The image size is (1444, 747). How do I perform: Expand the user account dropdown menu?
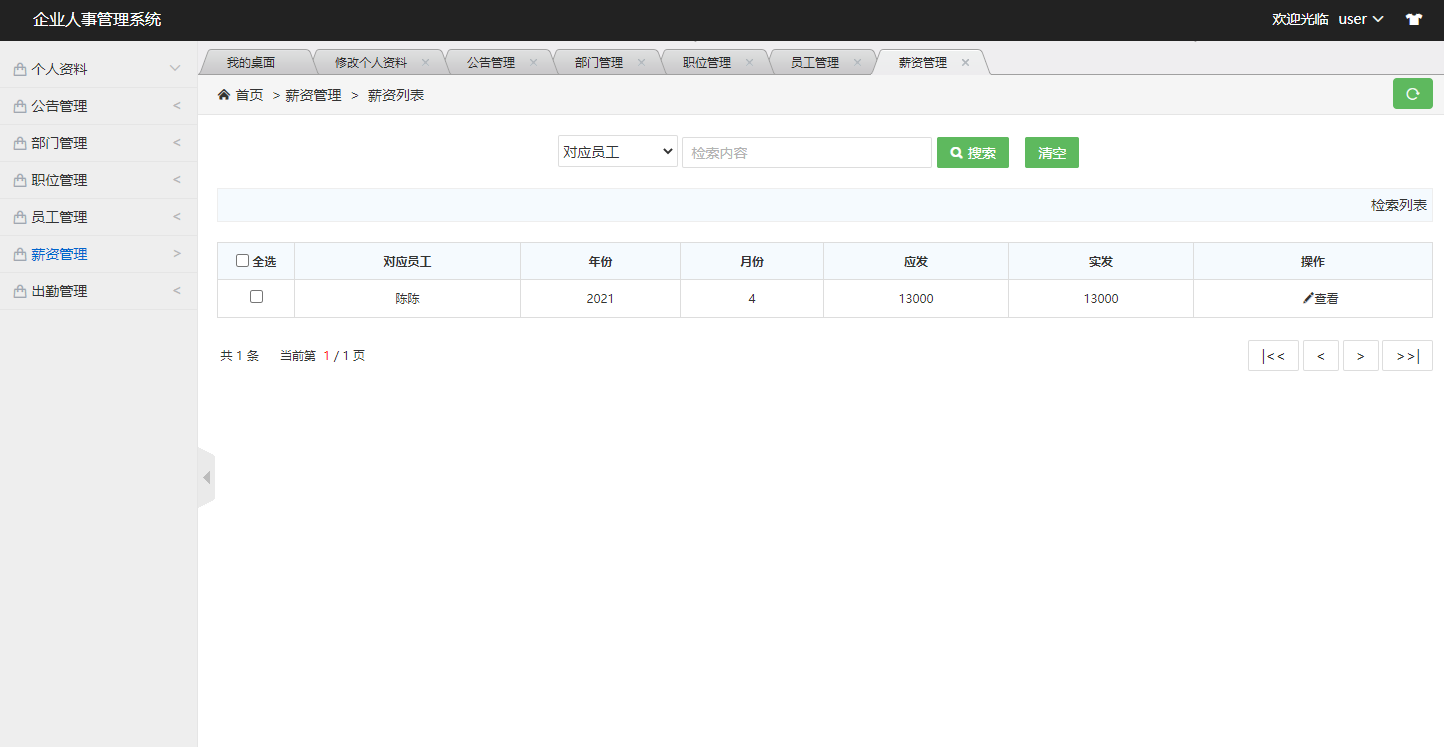coord(1361,18)
